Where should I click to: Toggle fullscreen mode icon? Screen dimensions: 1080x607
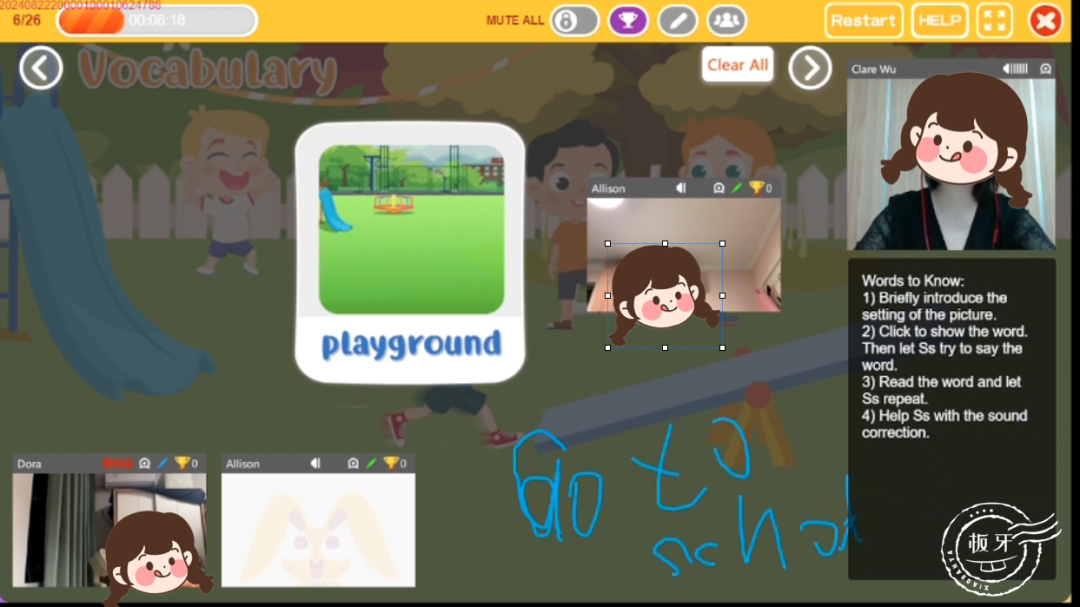(x=995, y=21)
